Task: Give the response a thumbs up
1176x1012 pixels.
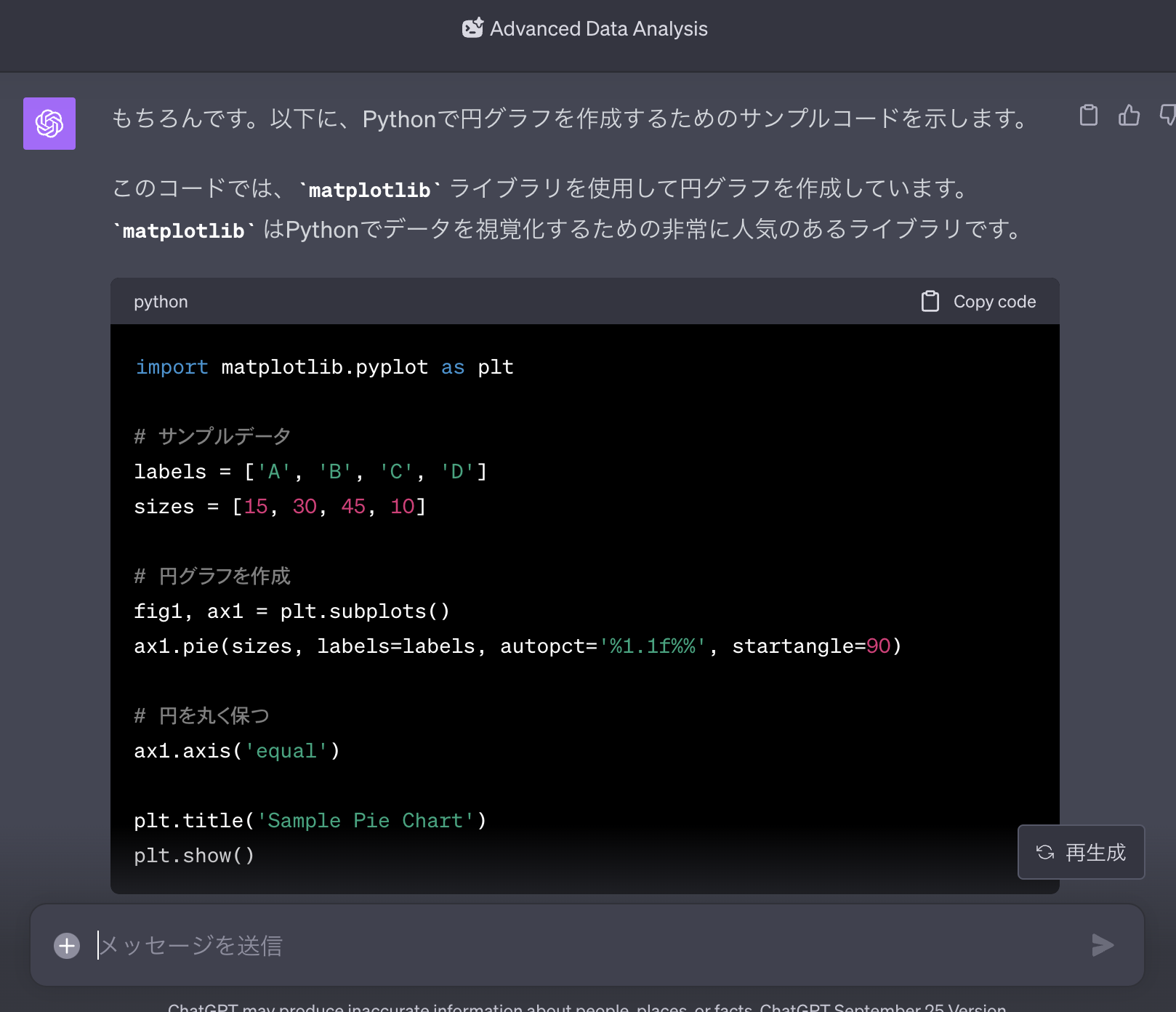Action: 1129,115
